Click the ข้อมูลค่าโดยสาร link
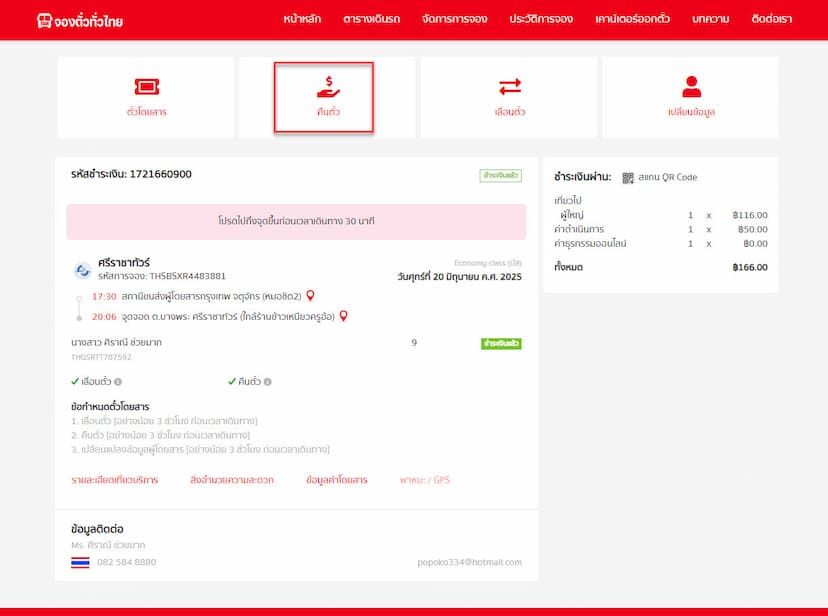Viewport: 828px width, 616px height. [x=336, y=480]
